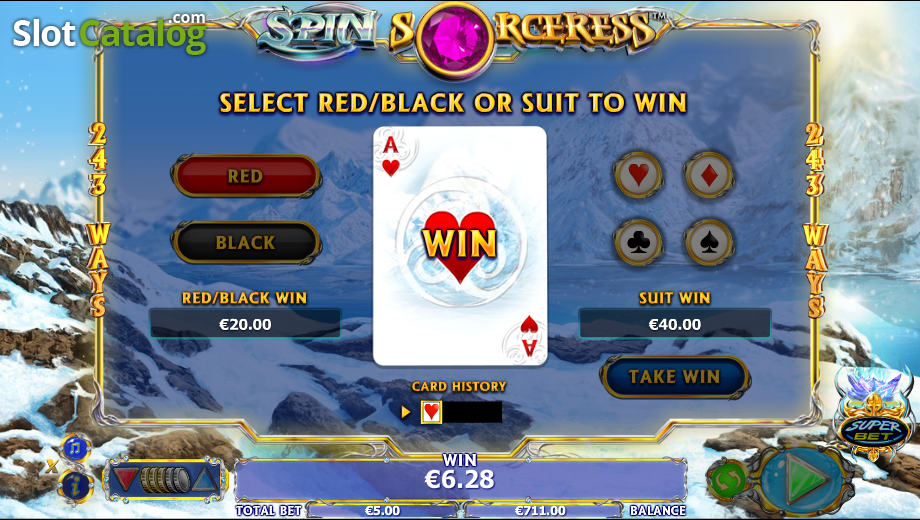This screenshot has width=920, height=520.
Task: Click the pink gem in title logo
Action: point(451,39)
